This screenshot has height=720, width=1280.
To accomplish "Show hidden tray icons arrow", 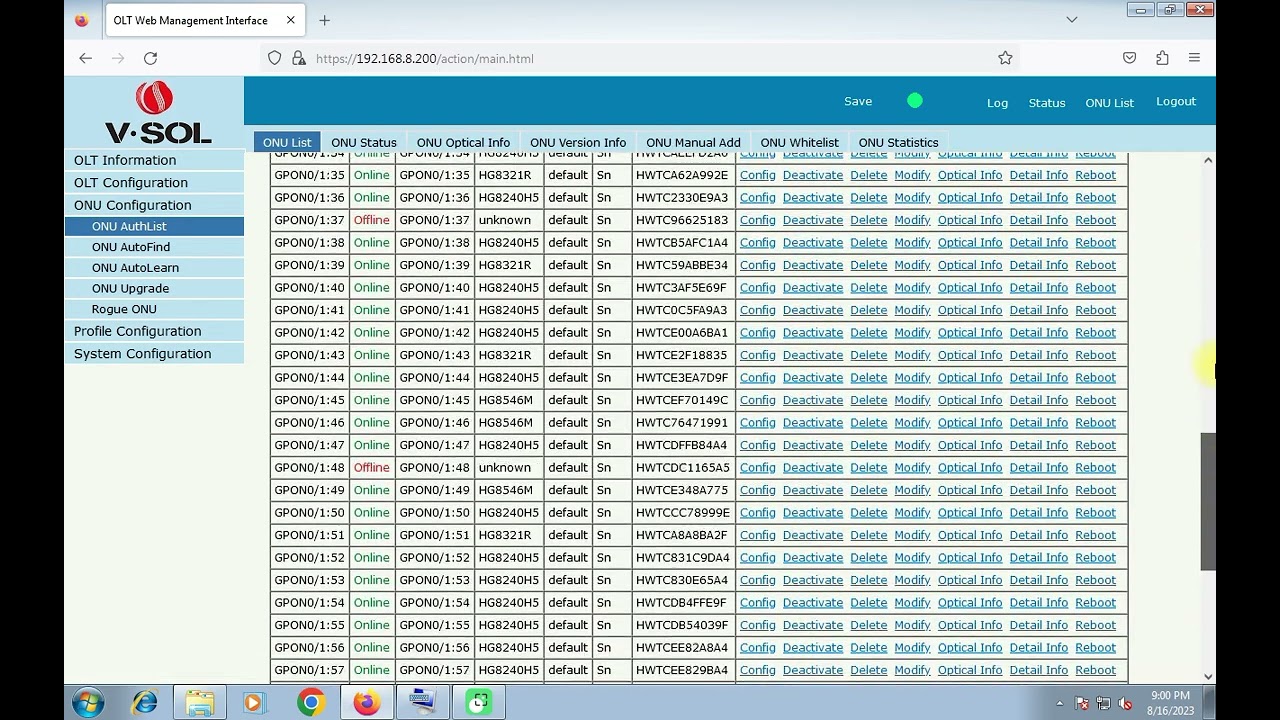I will 1060,703.
